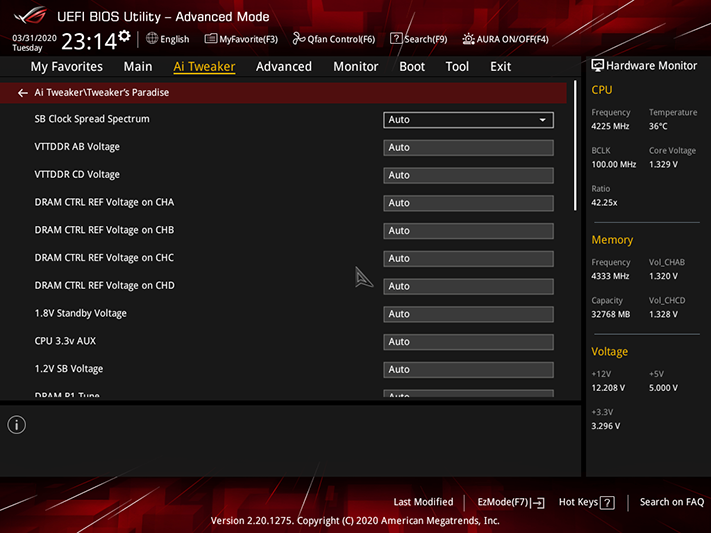The height and width of the screenshot is (533, 711).
Task: Open MyFavorite(F3) list
Action: [241, 39]
